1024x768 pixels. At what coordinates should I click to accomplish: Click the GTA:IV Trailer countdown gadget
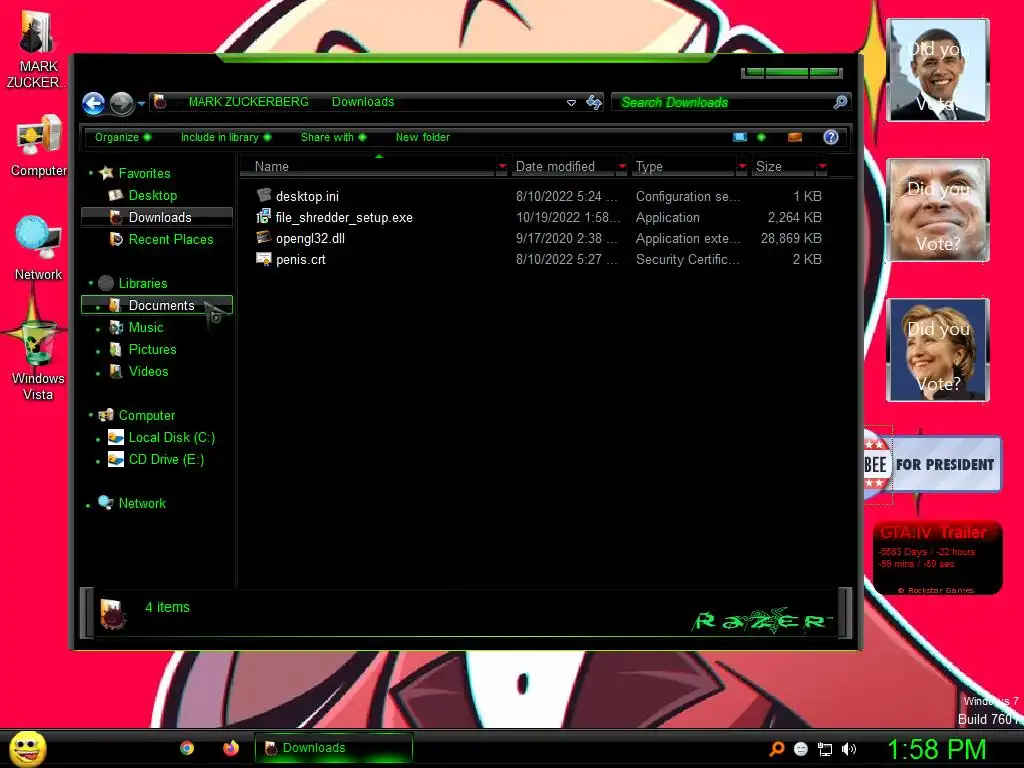pyautogui.click(x=937, y=558)
